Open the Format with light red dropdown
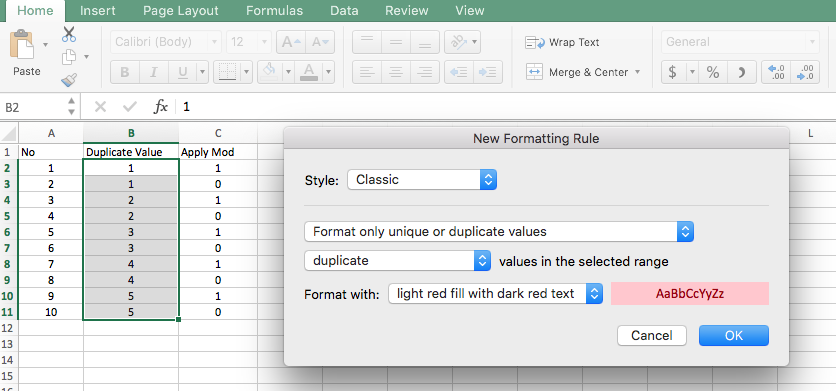This screenshot has width=836, height=391. (495, 293)
